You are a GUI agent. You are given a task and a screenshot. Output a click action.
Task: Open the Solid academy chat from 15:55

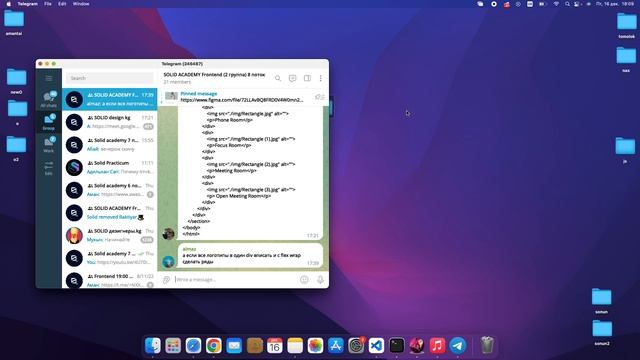pyautogui.click(x=109, y=145)
